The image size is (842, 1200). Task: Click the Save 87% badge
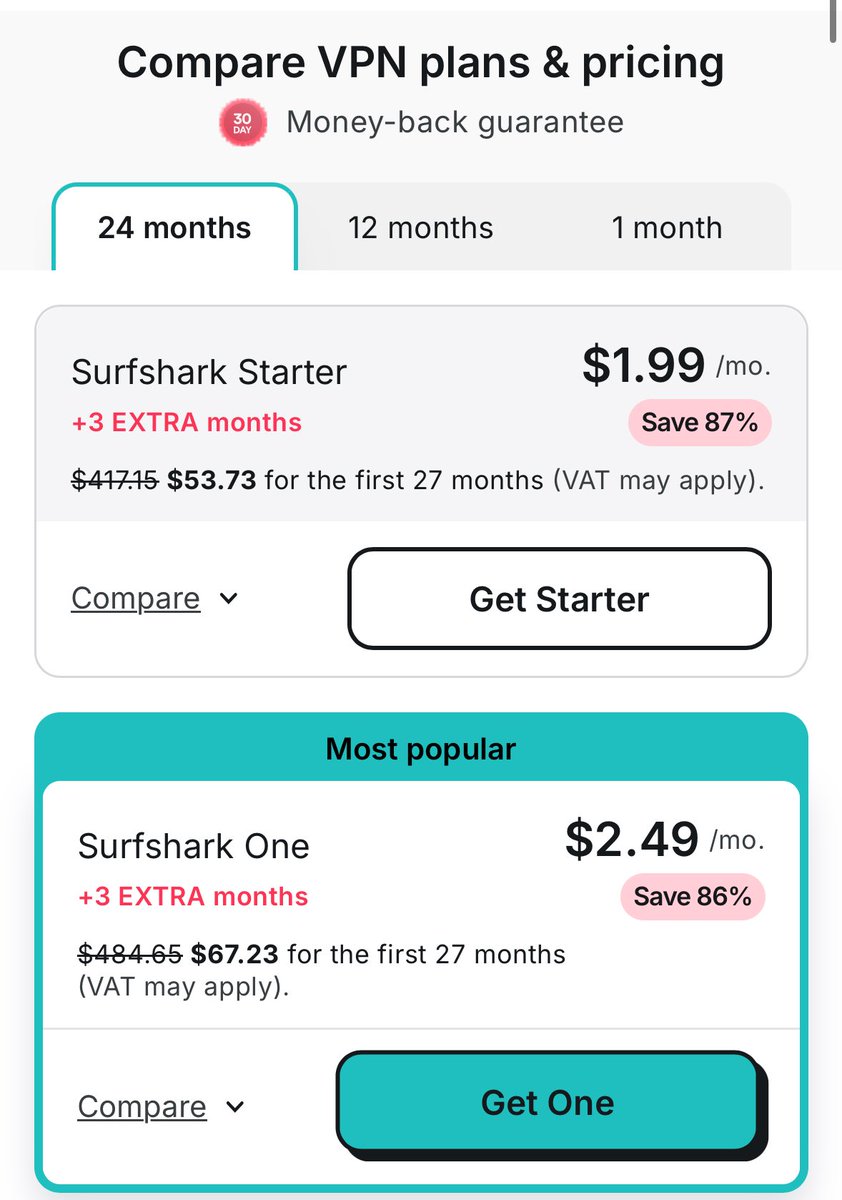tap(700, 423)
